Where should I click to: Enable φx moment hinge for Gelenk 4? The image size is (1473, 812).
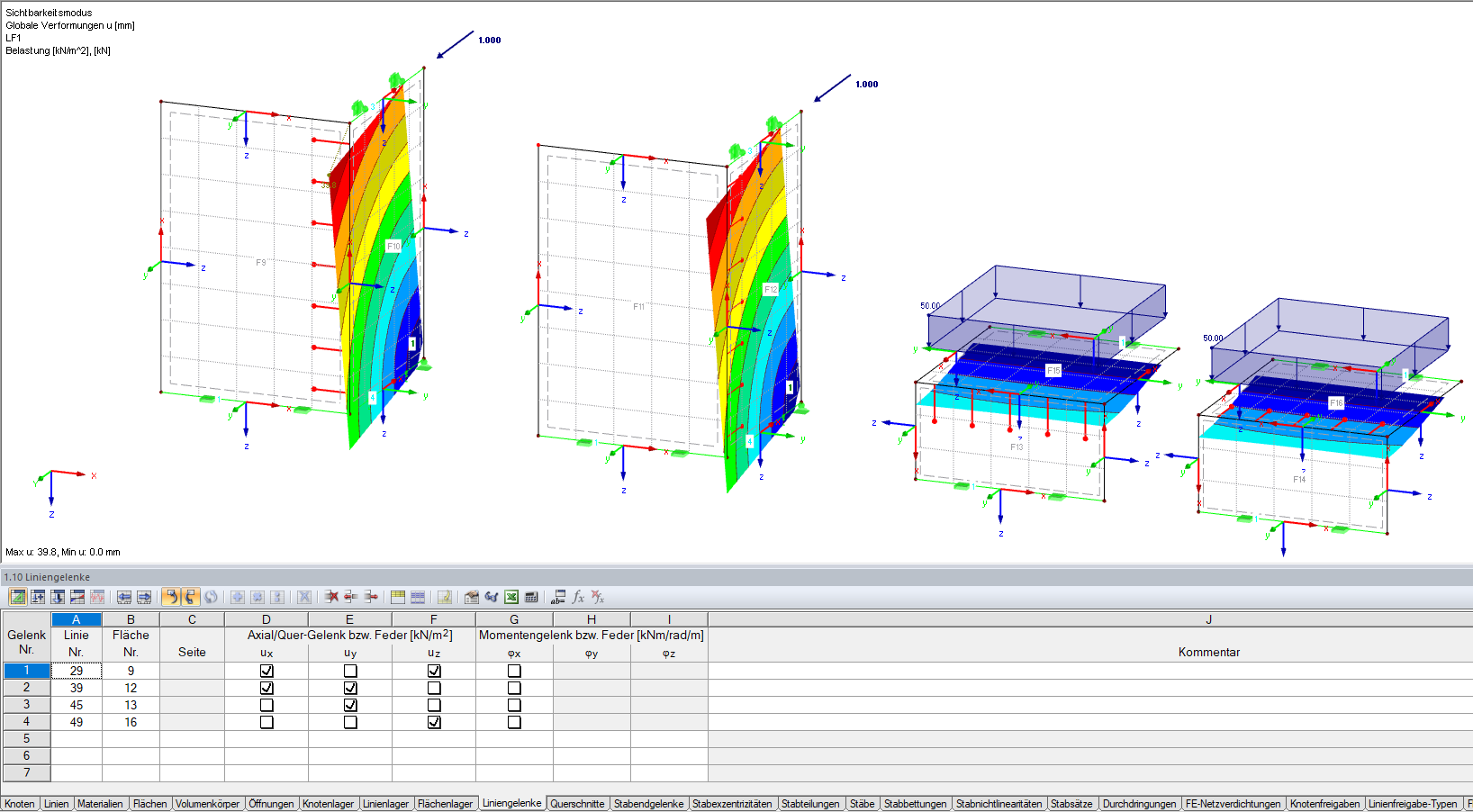(514, 721)
